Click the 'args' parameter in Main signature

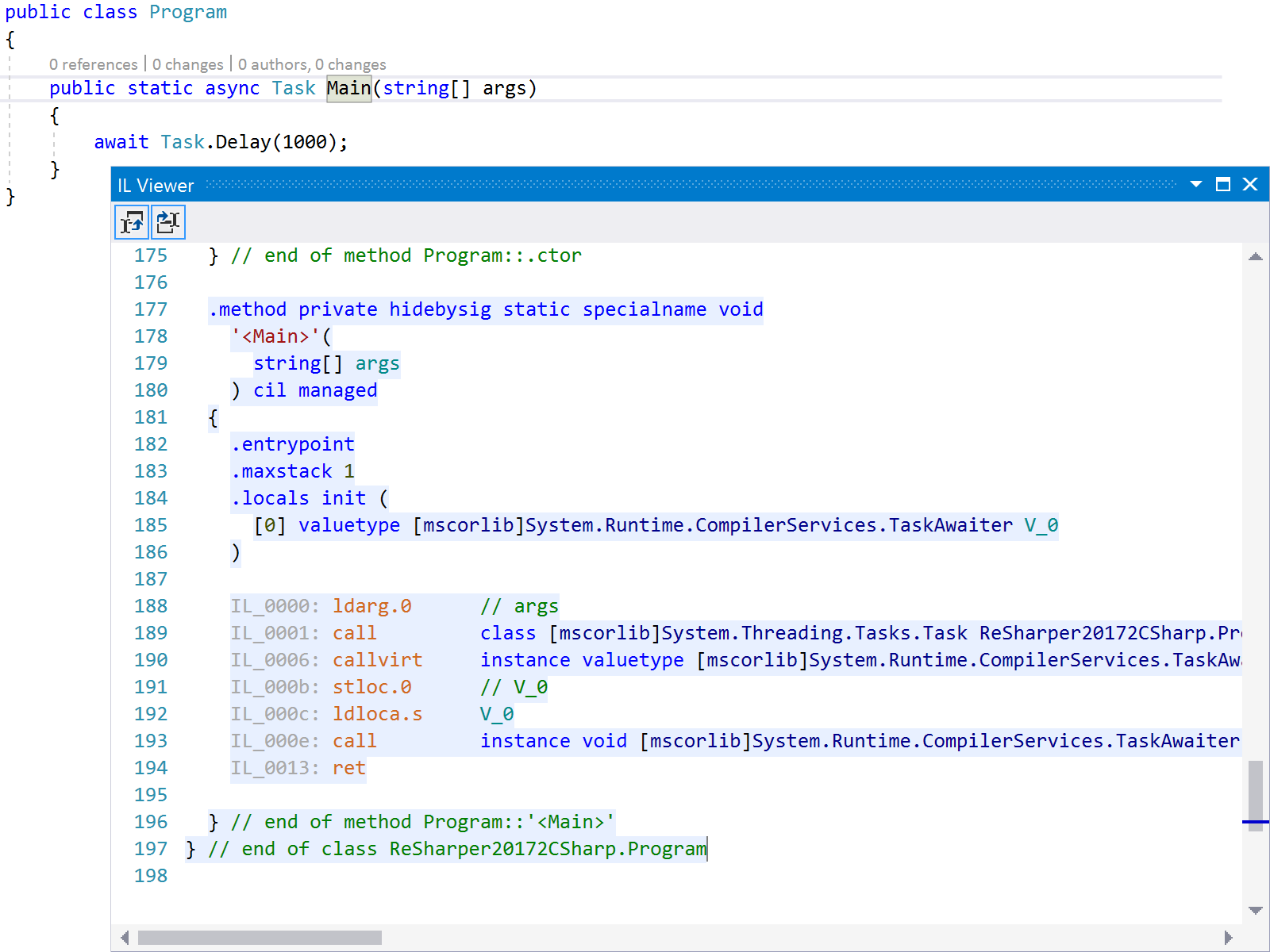(504, 88)
